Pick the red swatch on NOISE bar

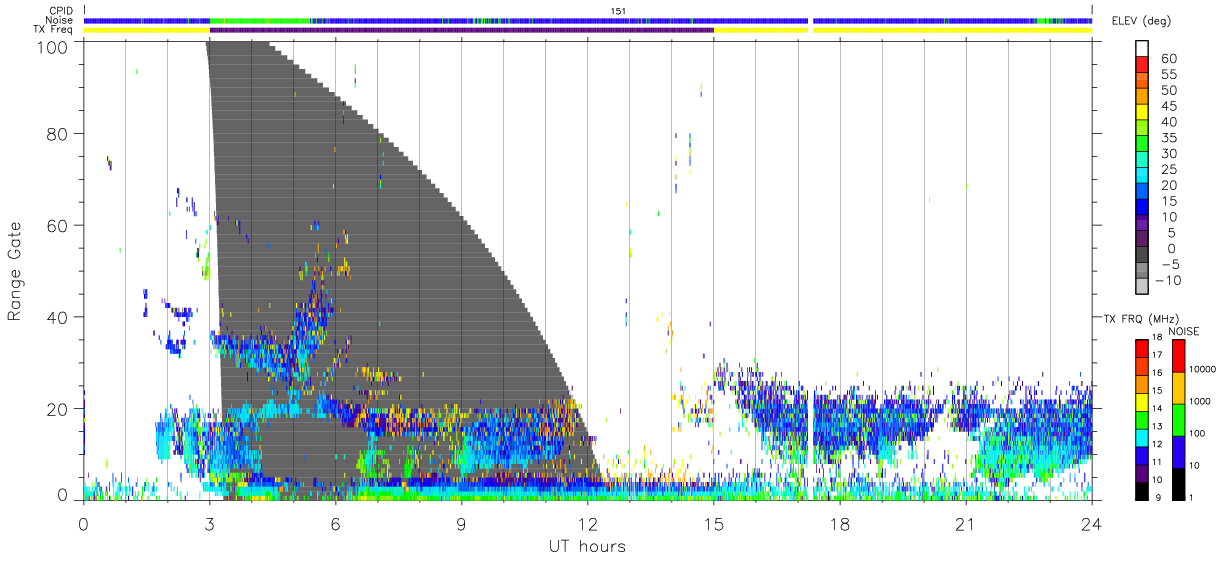click(1180, 356)
